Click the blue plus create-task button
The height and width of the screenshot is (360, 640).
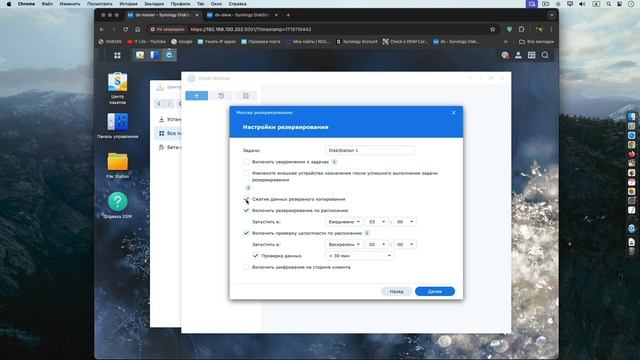(x=197, y=96)
